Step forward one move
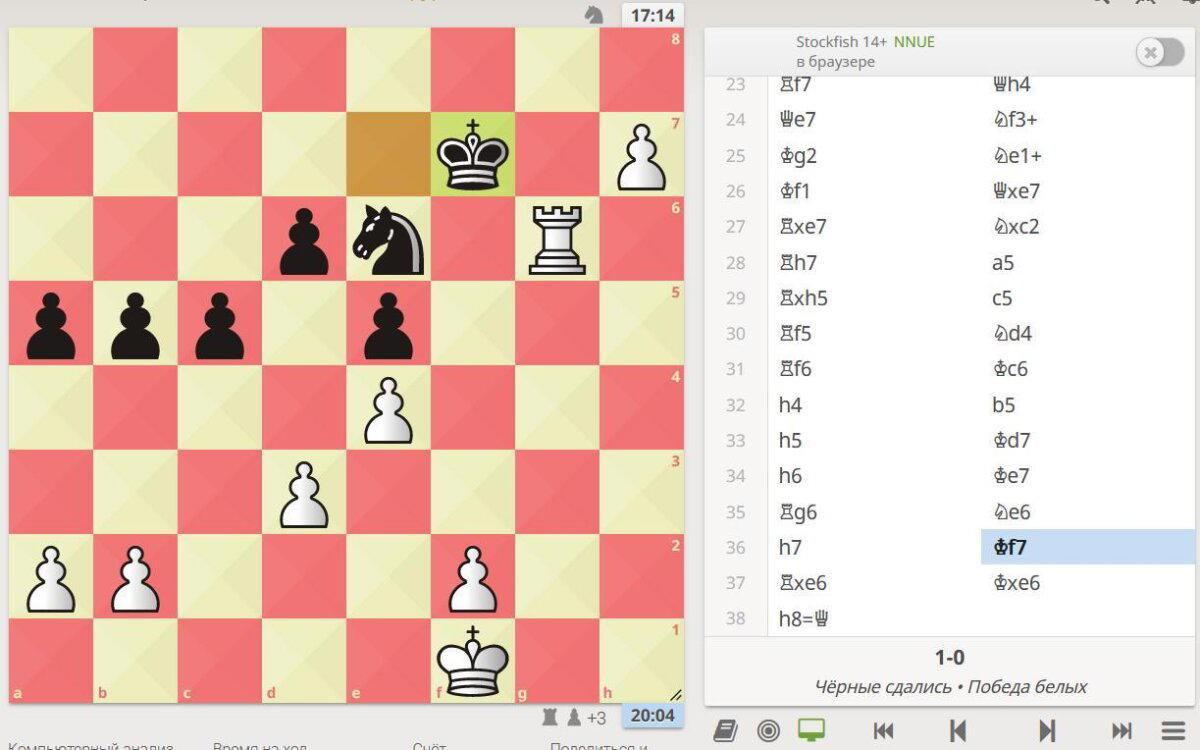This screenshot has height=750, width=1200. point(1047,731)
